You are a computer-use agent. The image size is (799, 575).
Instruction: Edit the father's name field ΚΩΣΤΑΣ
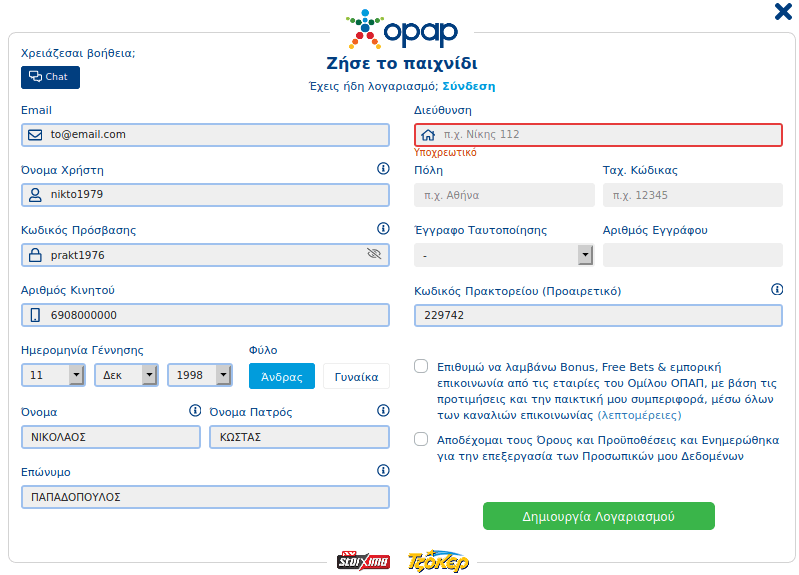click(x=299, y=437)
